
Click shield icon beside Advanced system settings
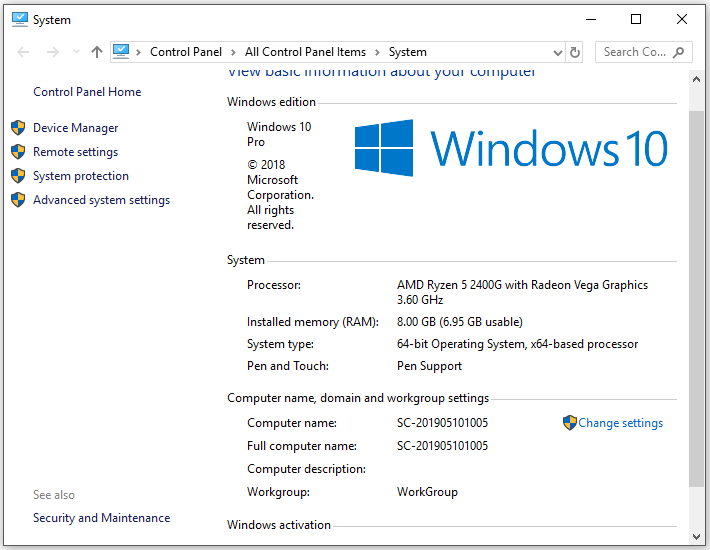[18, 200]
